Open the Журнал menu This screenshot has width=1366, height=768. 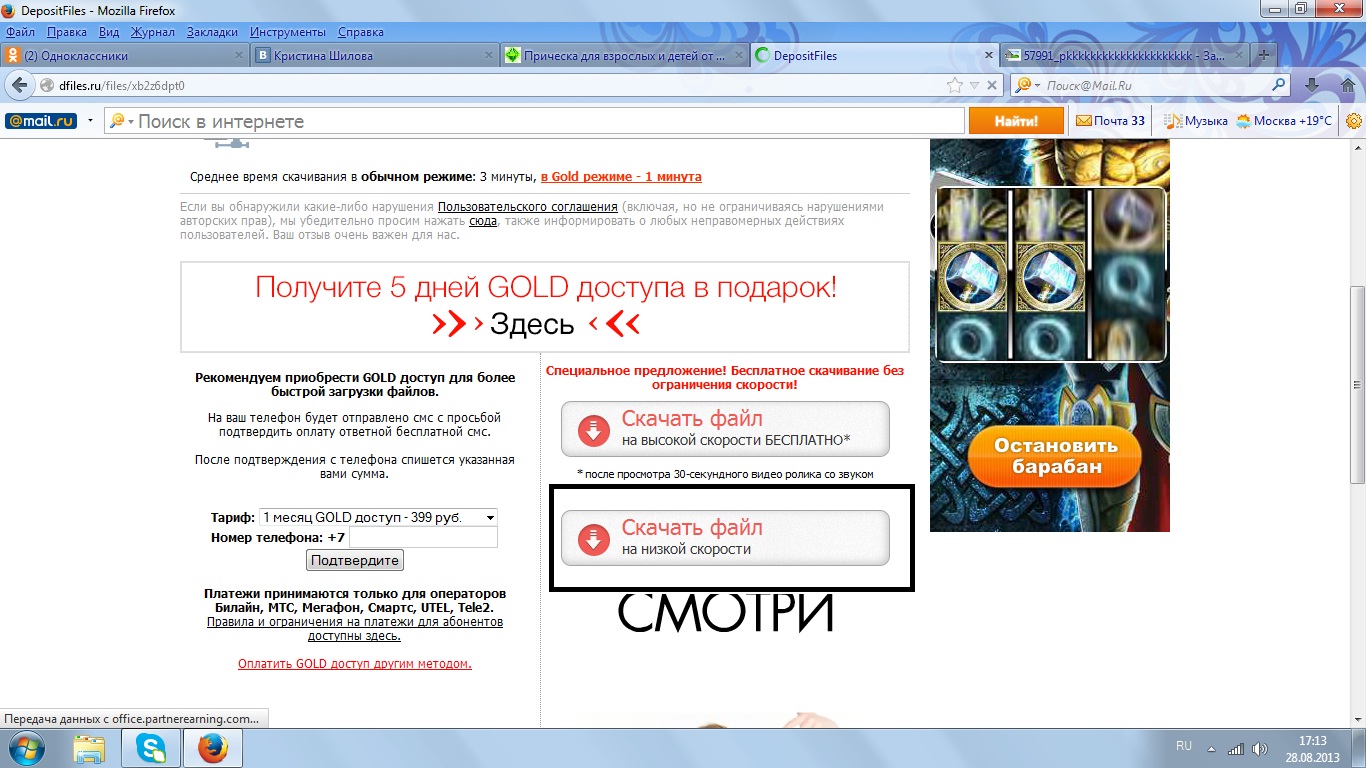(153, 32)
